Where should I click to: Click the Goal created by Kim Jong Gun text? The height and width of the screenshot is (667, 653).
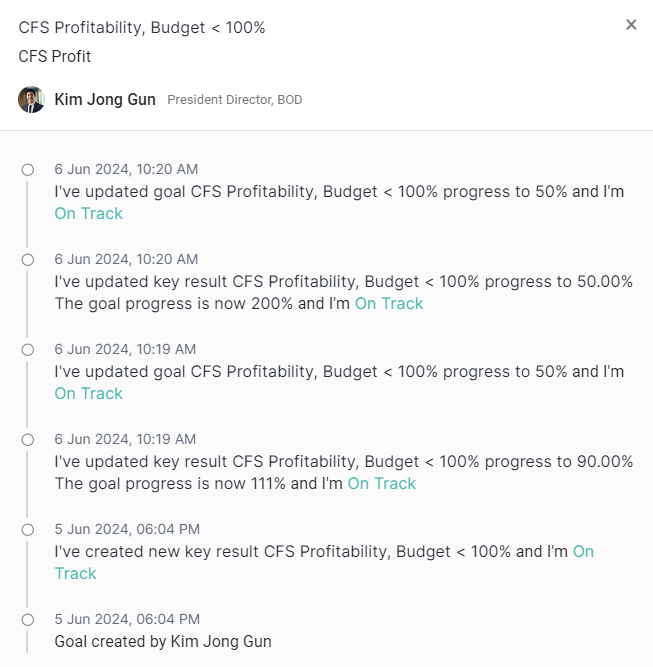coord(163,641)
